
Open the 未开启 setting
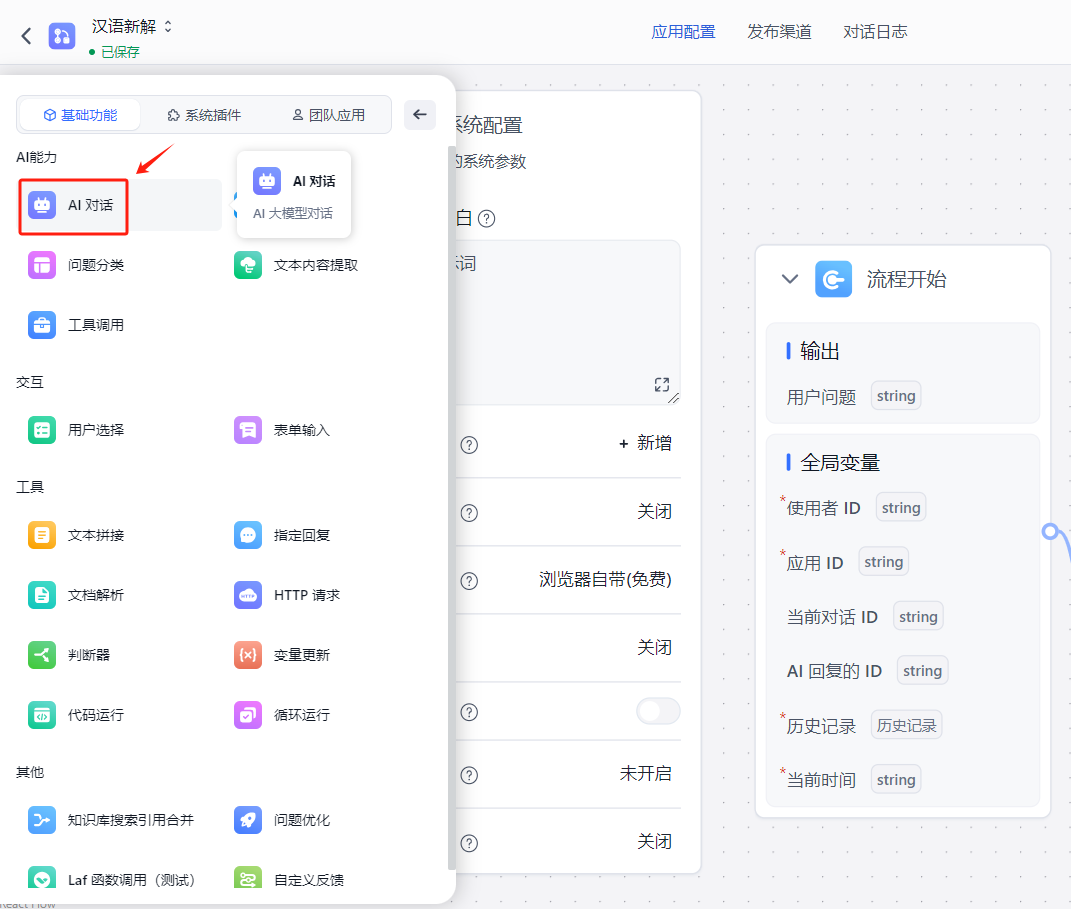point(645,774)
